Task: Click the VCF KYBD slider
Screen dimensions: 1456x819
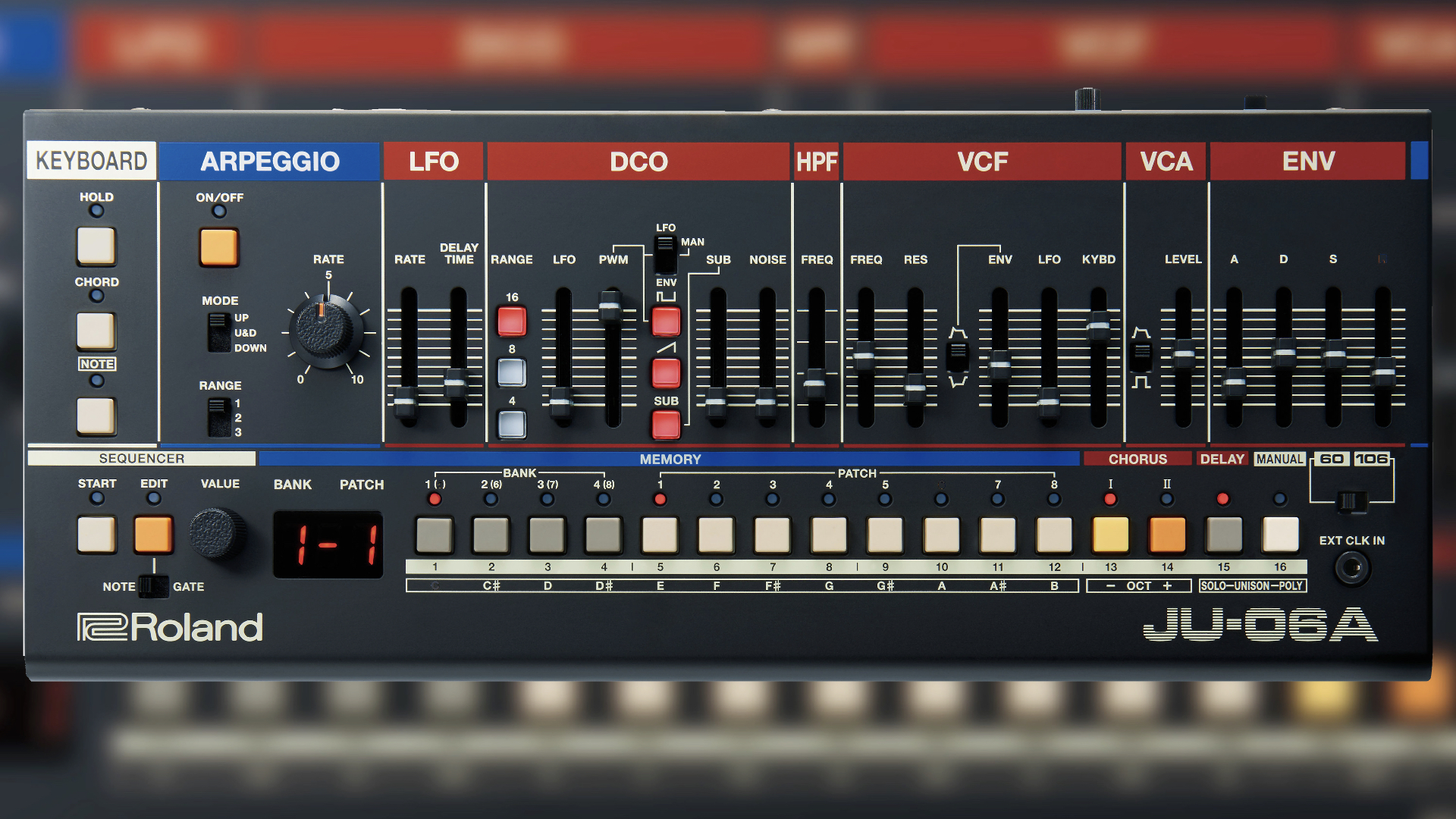Action: pyautogui.click(x=1098, y=326)
